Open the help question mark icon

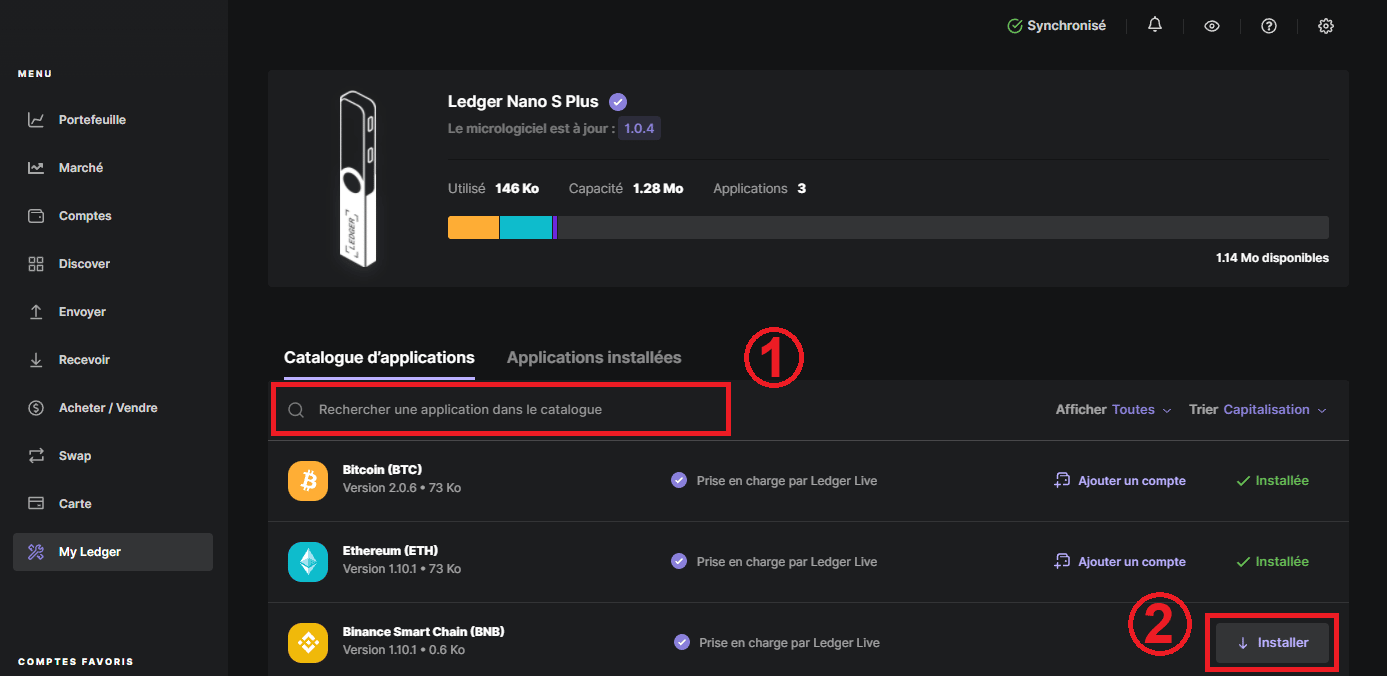[1269, 26]
